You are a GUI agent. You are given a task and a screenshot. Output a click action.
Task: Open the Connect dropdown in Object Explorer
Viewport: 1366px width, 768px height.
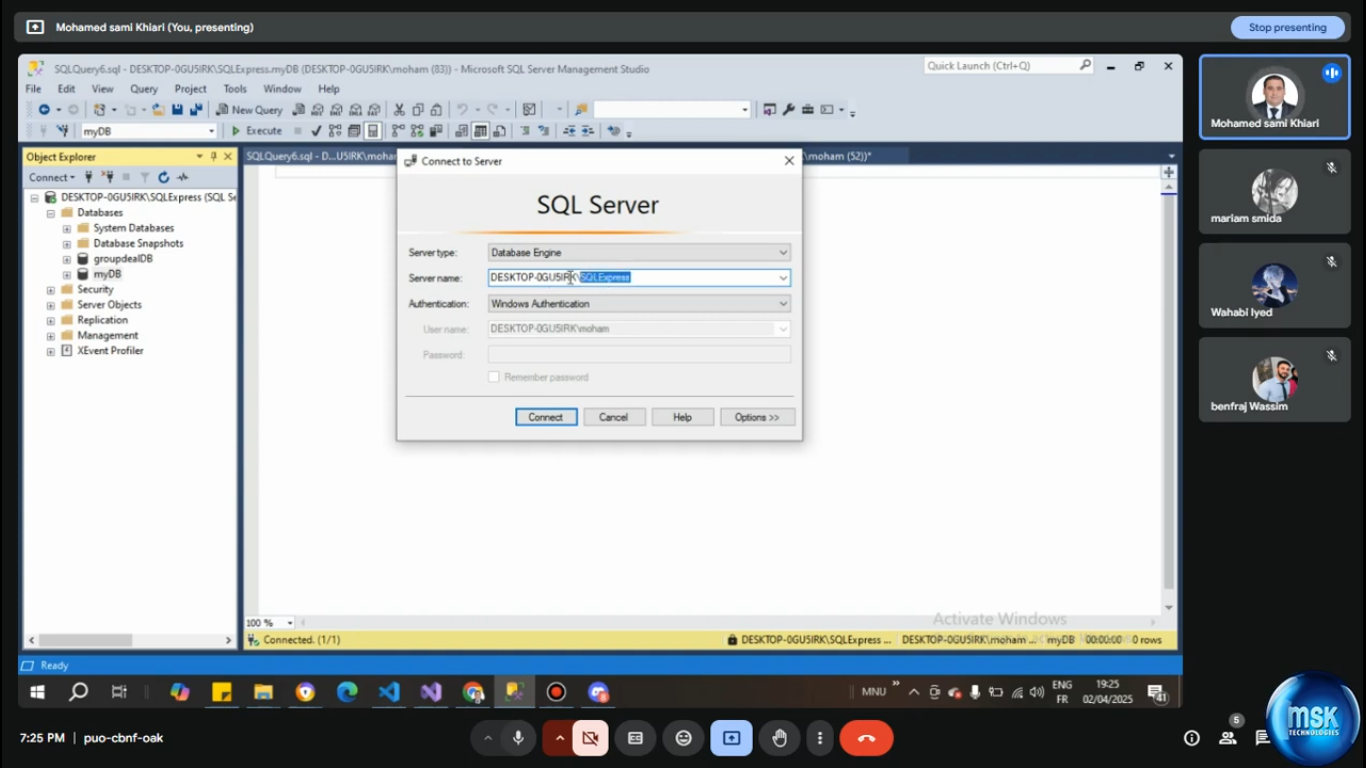click(52, 178)
